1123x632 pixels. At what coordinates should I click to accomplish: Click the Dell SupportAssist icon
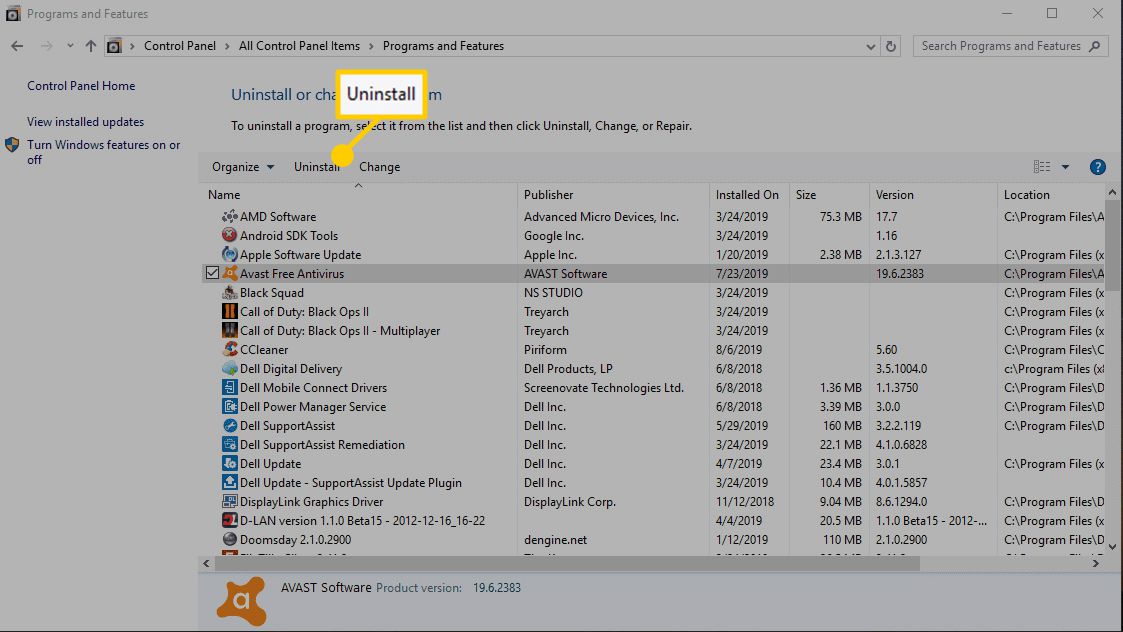[x=229, y=426]
